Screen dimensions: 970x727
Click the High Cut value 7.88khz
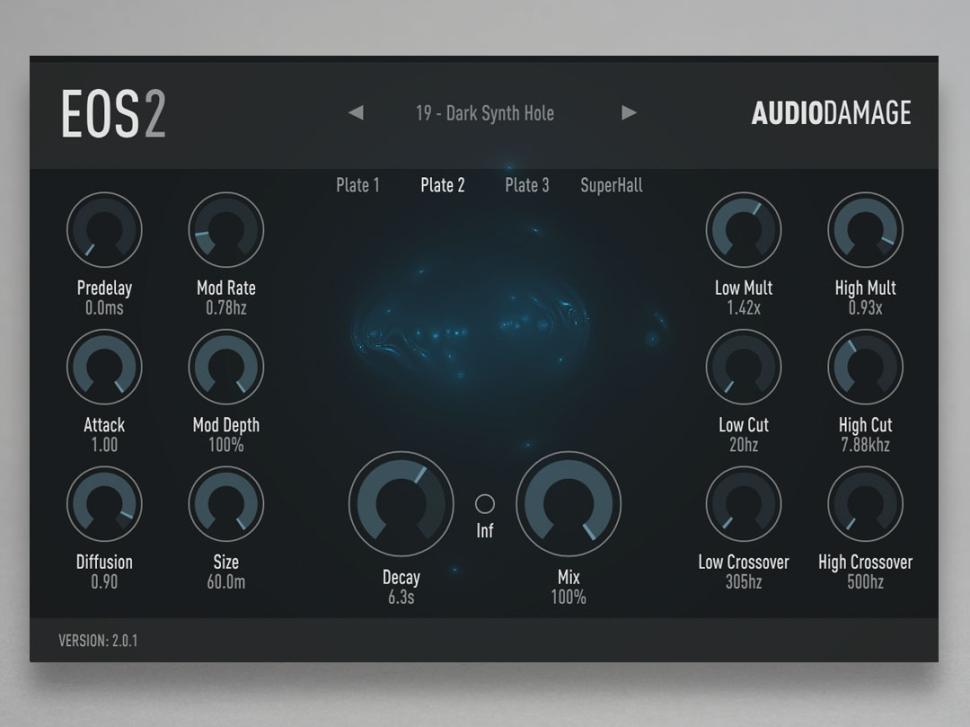[x=865, y=445]
